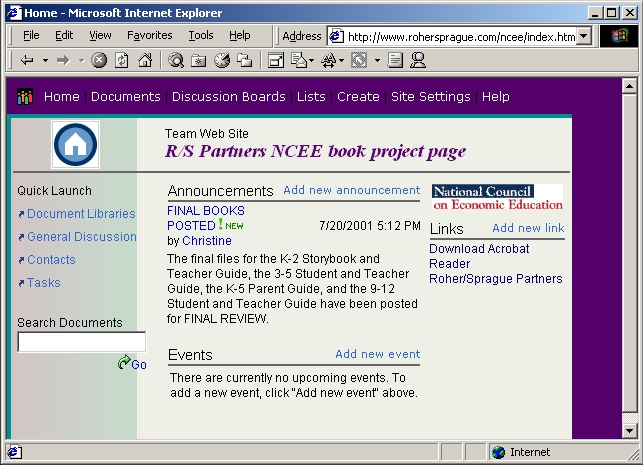Click the team people icon in purple bar

[x=25, y=97]
